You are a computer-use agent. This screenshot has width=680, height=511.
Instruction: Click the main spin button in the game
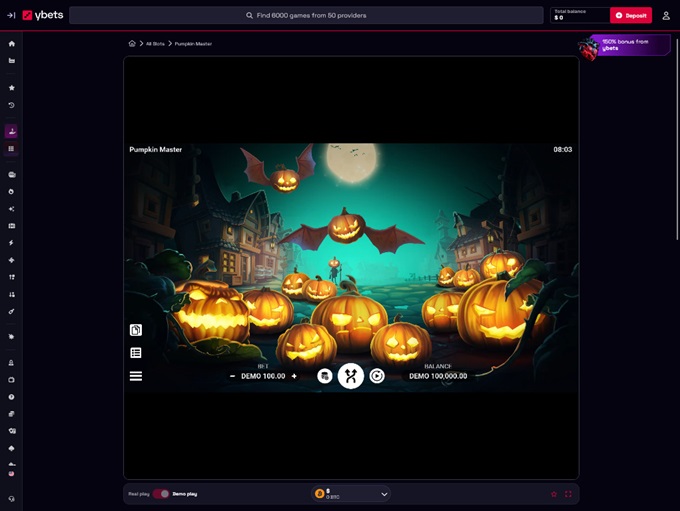351,376
